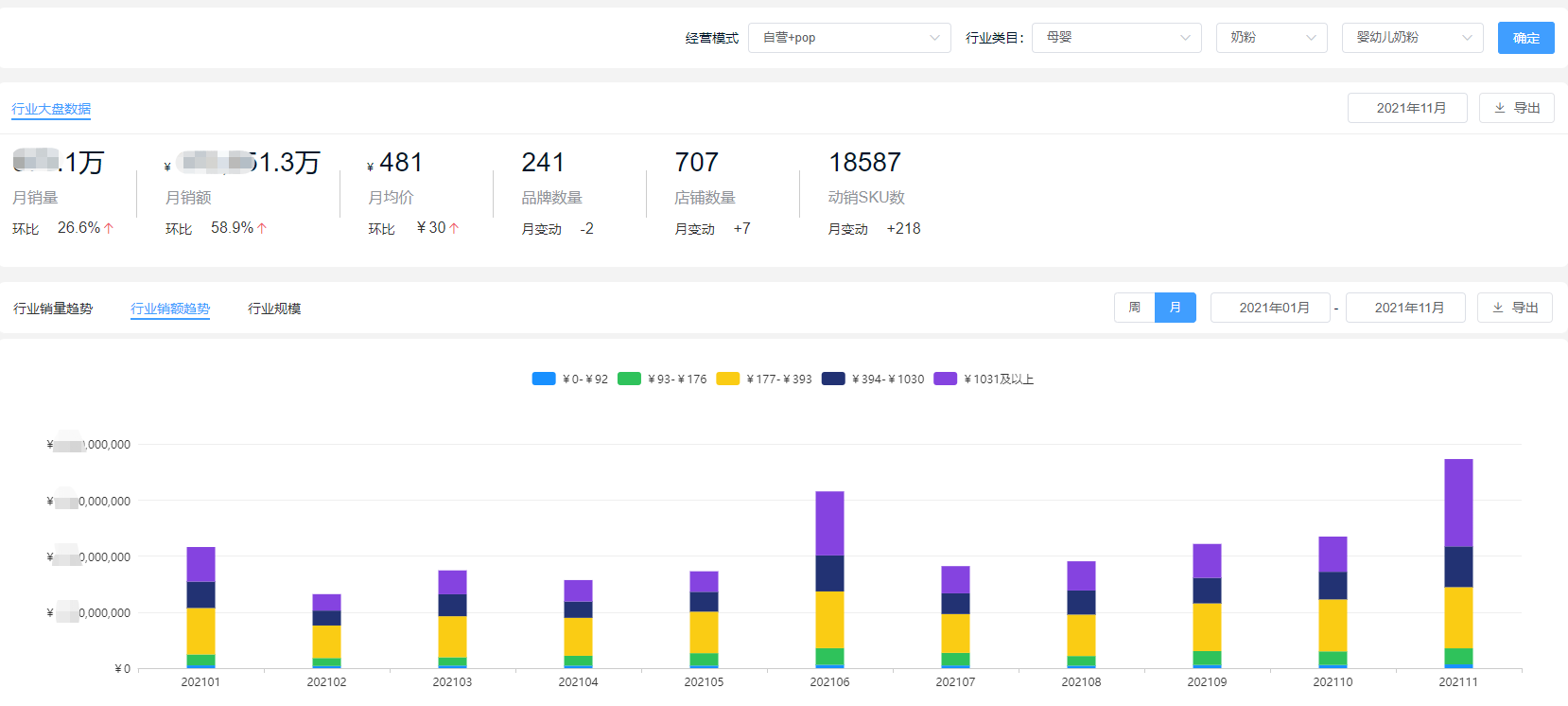Click the 2021年01月 start date field
The width and height of the screenshot is (1568, 706).
1274,308
